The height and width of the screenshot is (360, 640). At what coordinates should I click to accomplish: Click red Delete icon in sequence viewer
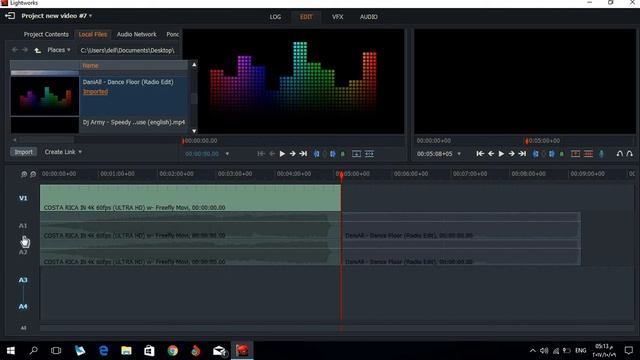click(x=589, y=154)
